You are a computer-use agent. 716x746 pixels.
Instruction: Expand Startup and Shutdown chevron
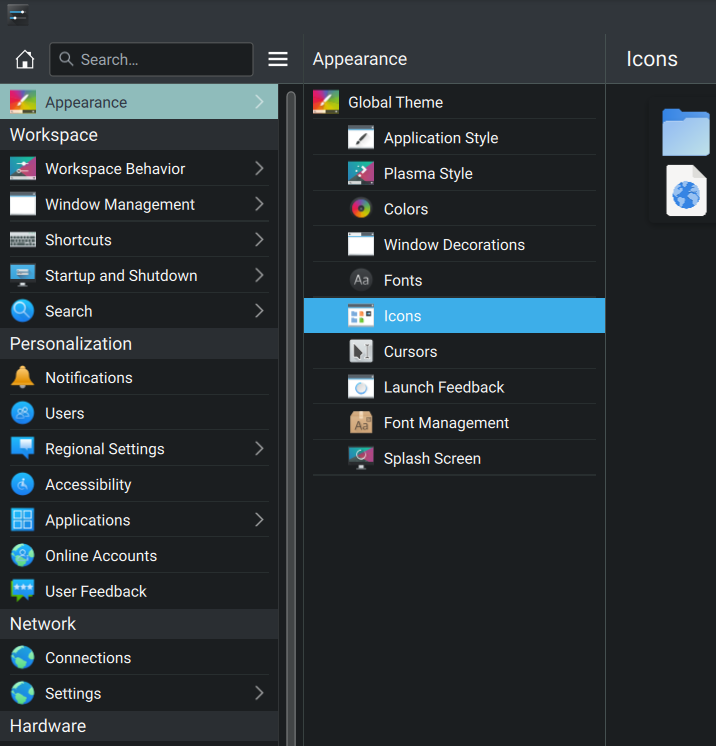point(259,275)
